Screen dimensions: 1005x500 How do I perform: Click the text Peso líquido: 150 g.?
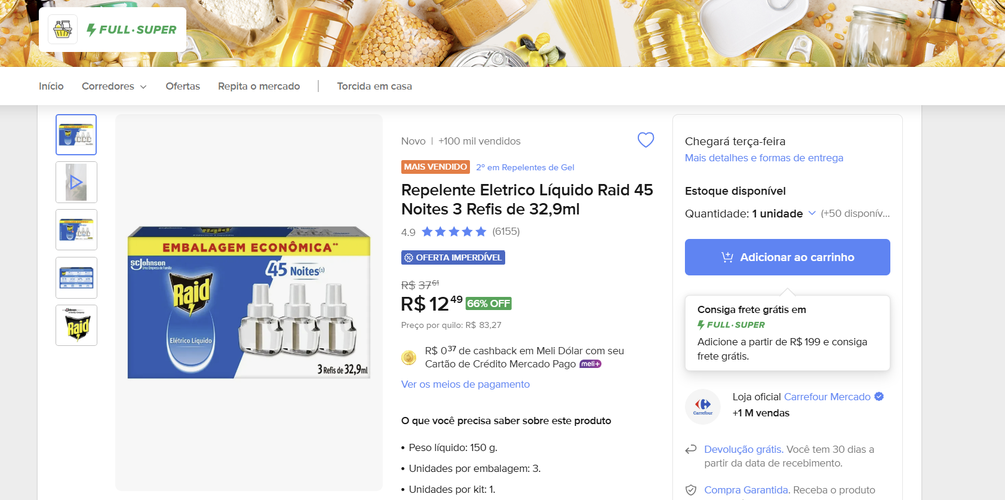click(x=453, y=447)
